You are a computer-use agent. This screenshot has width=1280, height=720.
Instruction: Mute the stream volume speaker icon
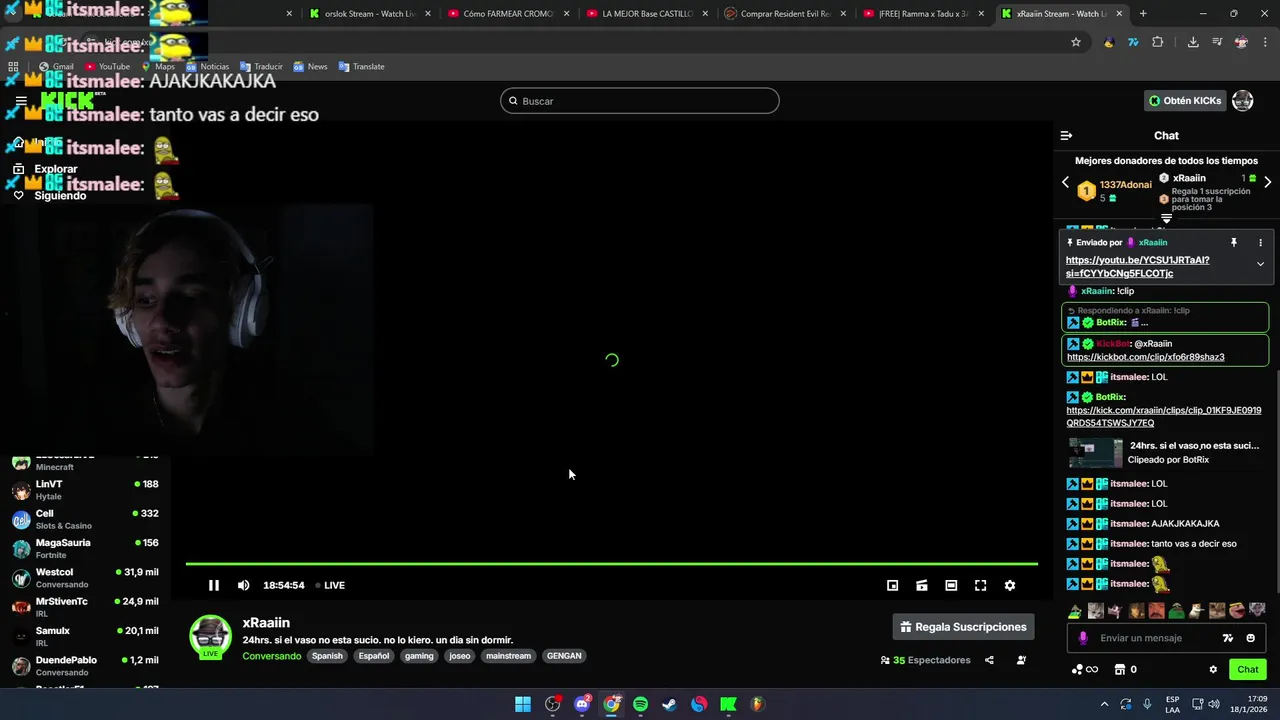point(243,585)
